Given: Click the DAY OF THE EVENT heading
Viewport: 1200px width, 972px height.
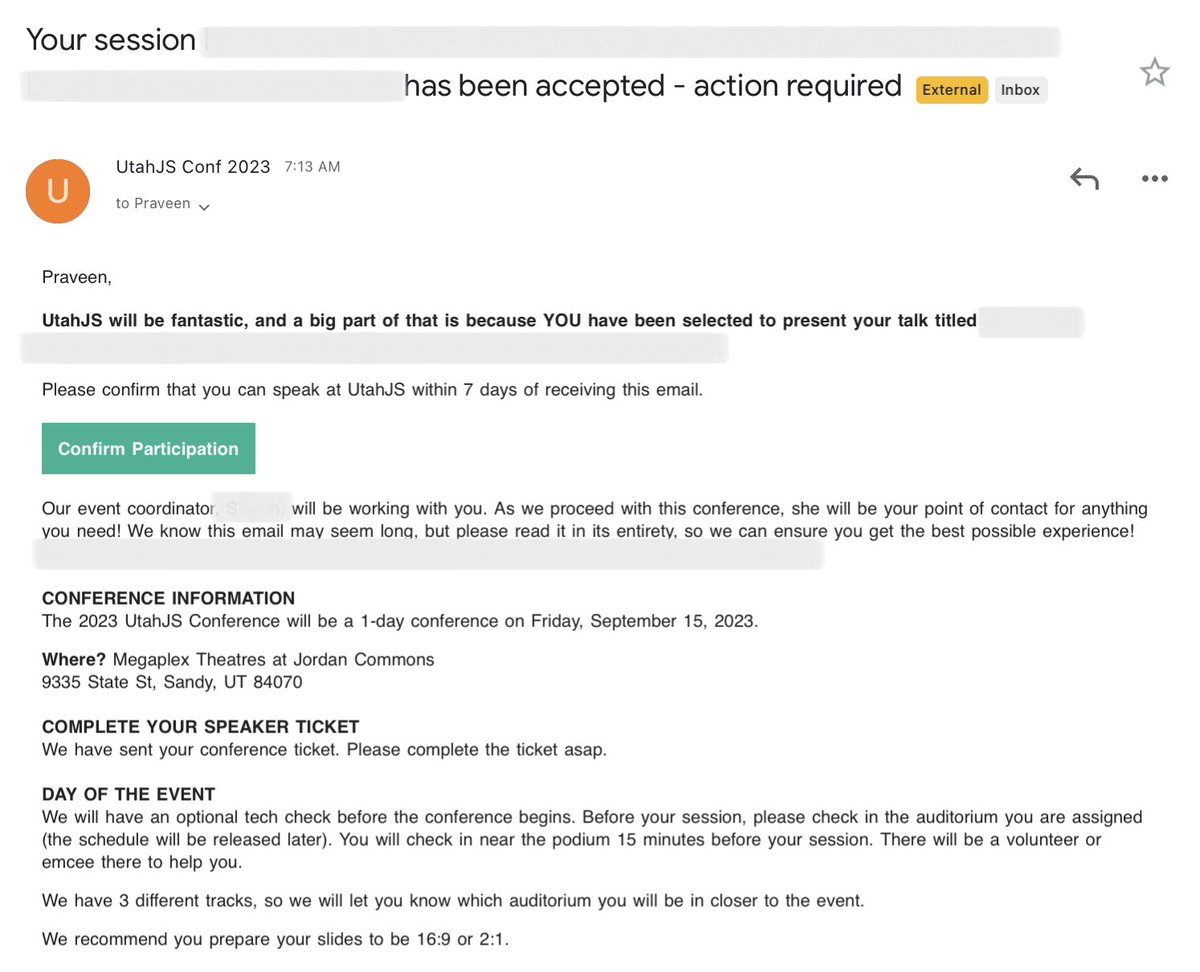Looking at the screenshot, I should 128,795.
